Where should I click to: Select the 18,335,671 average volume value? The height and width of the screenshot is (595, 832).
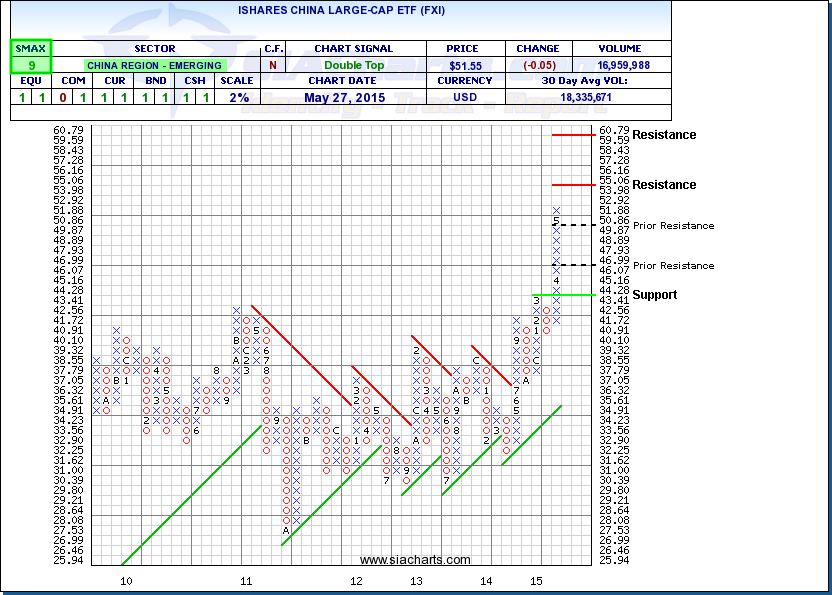point(619,97)
